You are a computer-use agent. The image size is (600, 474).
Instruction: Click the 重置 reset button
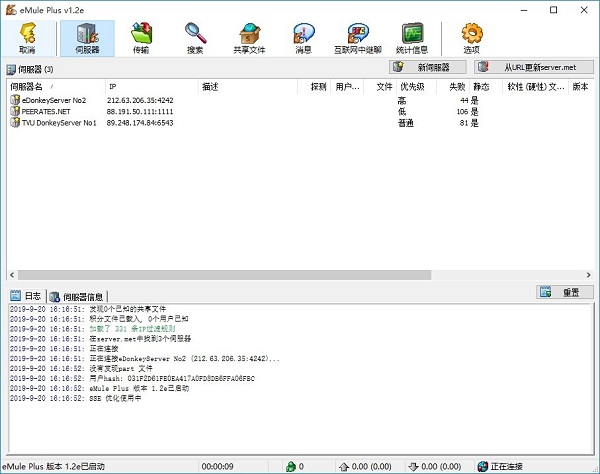tap(565, 293)
